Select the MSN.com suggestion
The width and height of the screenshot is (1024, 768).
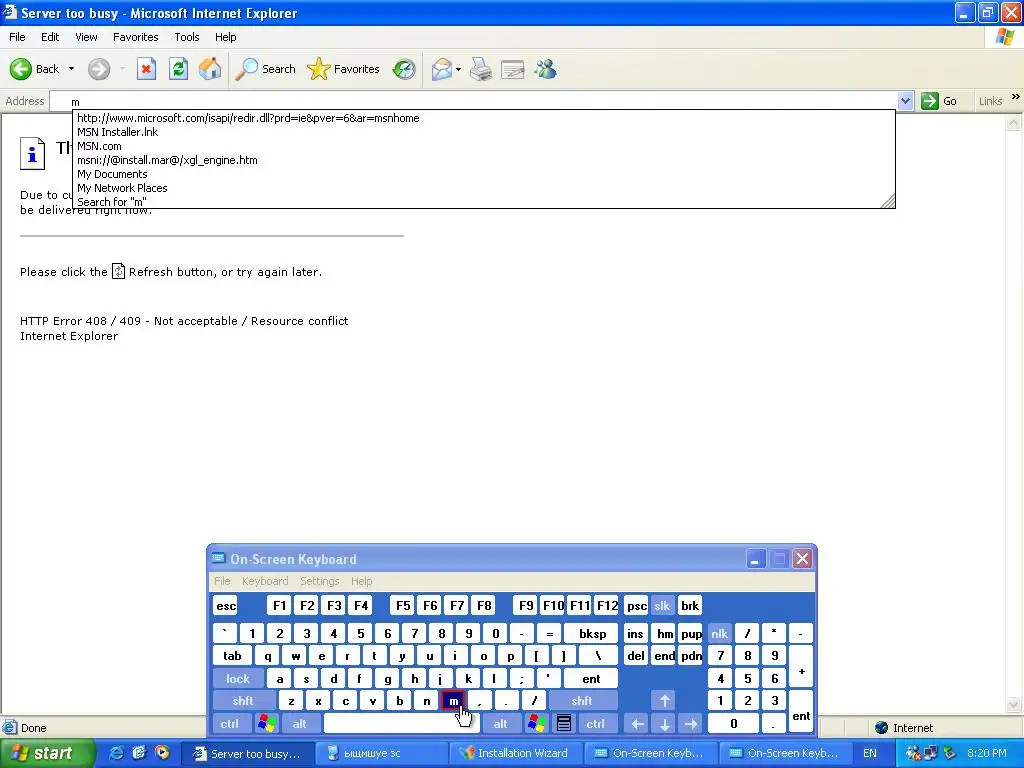483,146
